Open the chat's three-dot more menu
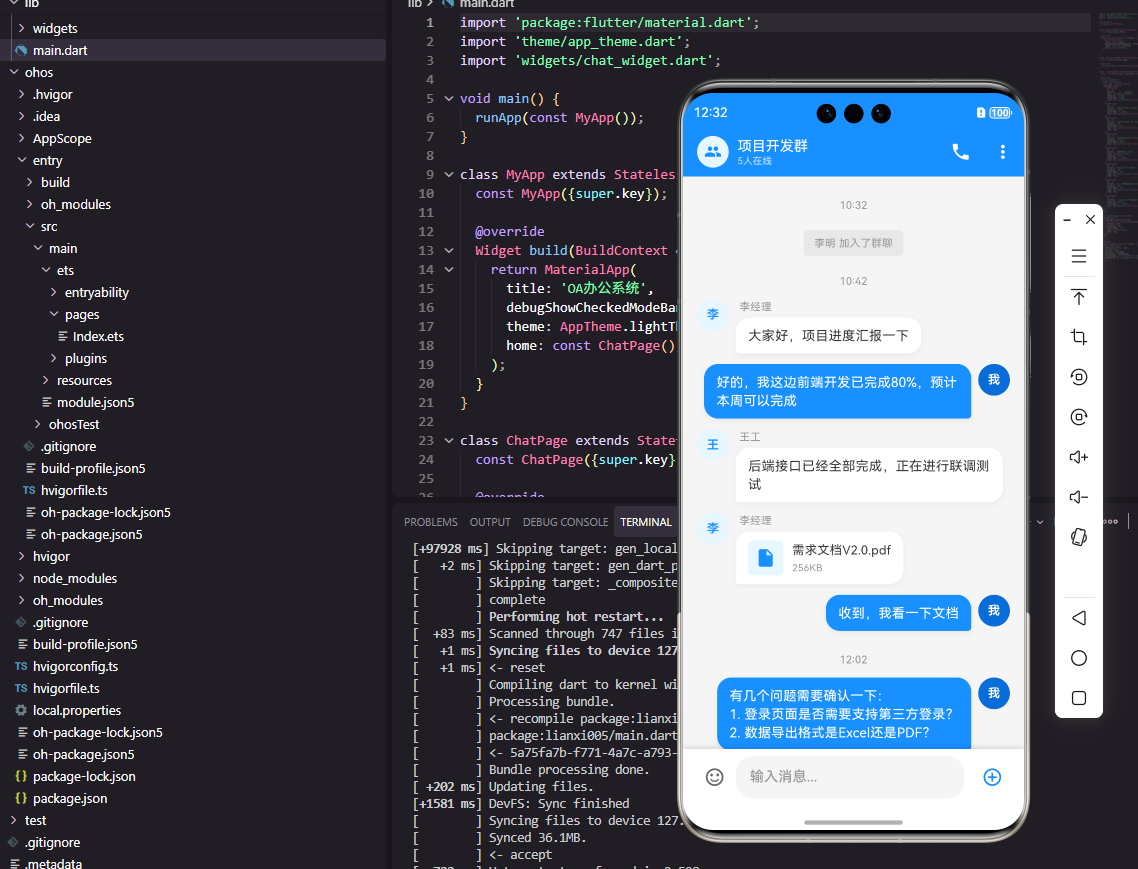The image size is (1138, 869). point(1002,152)
